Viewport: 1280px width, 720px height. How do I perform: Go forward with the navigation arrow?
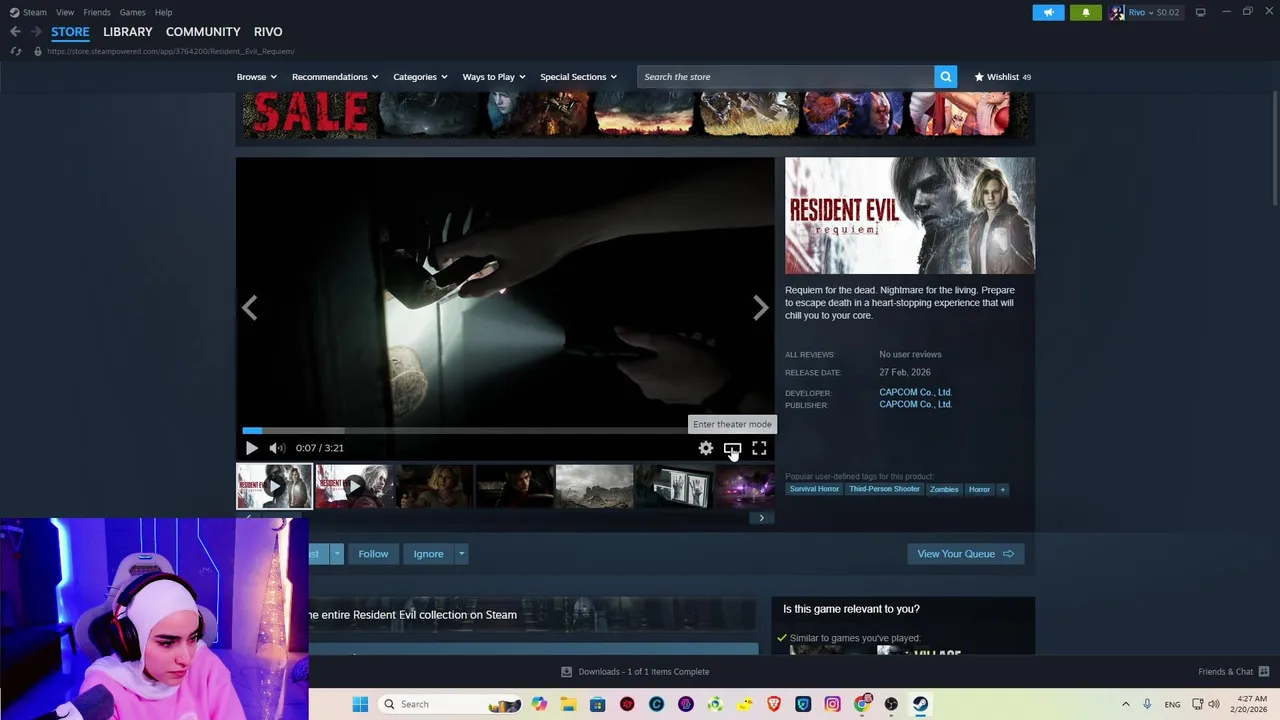[36, 32]
